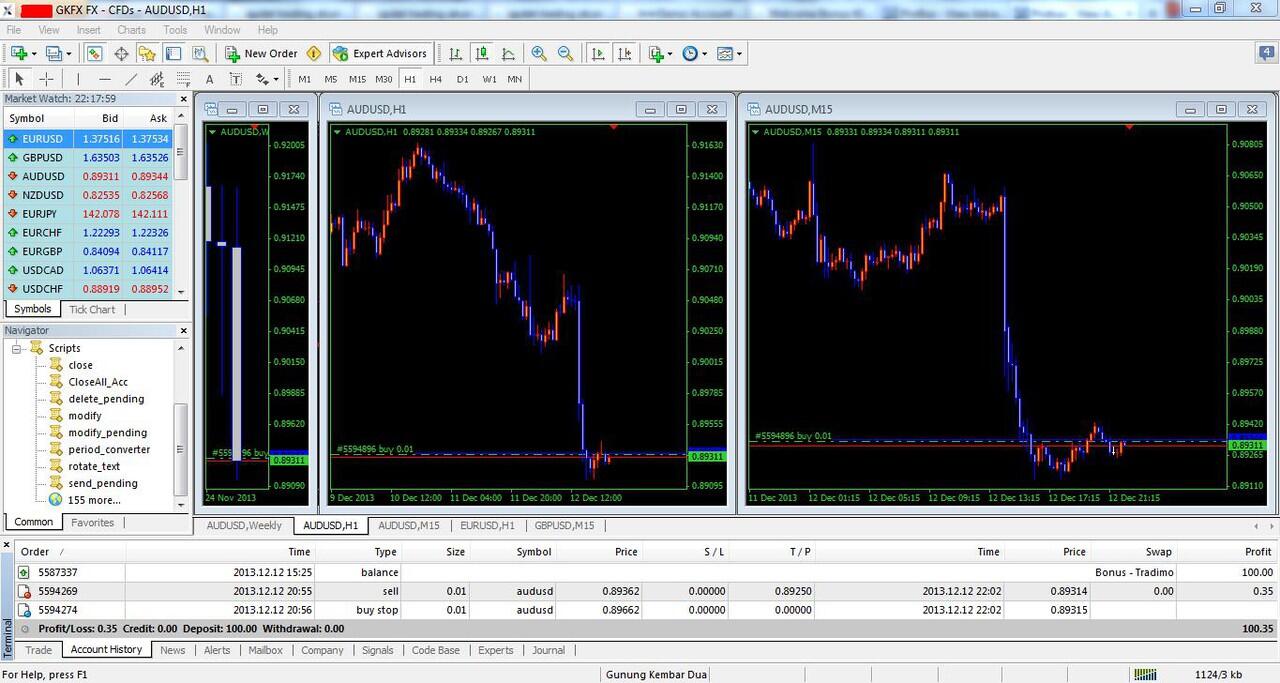The width and height of the screenshot is (1280, 683).
Task: Open the Periodicity clock dropdown
Action: click(x=694, y=53)
